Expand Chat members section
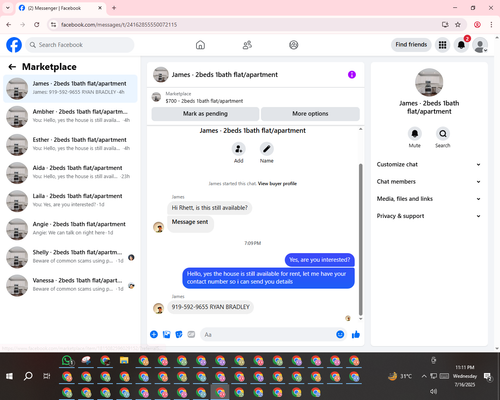 coord(429,182)
